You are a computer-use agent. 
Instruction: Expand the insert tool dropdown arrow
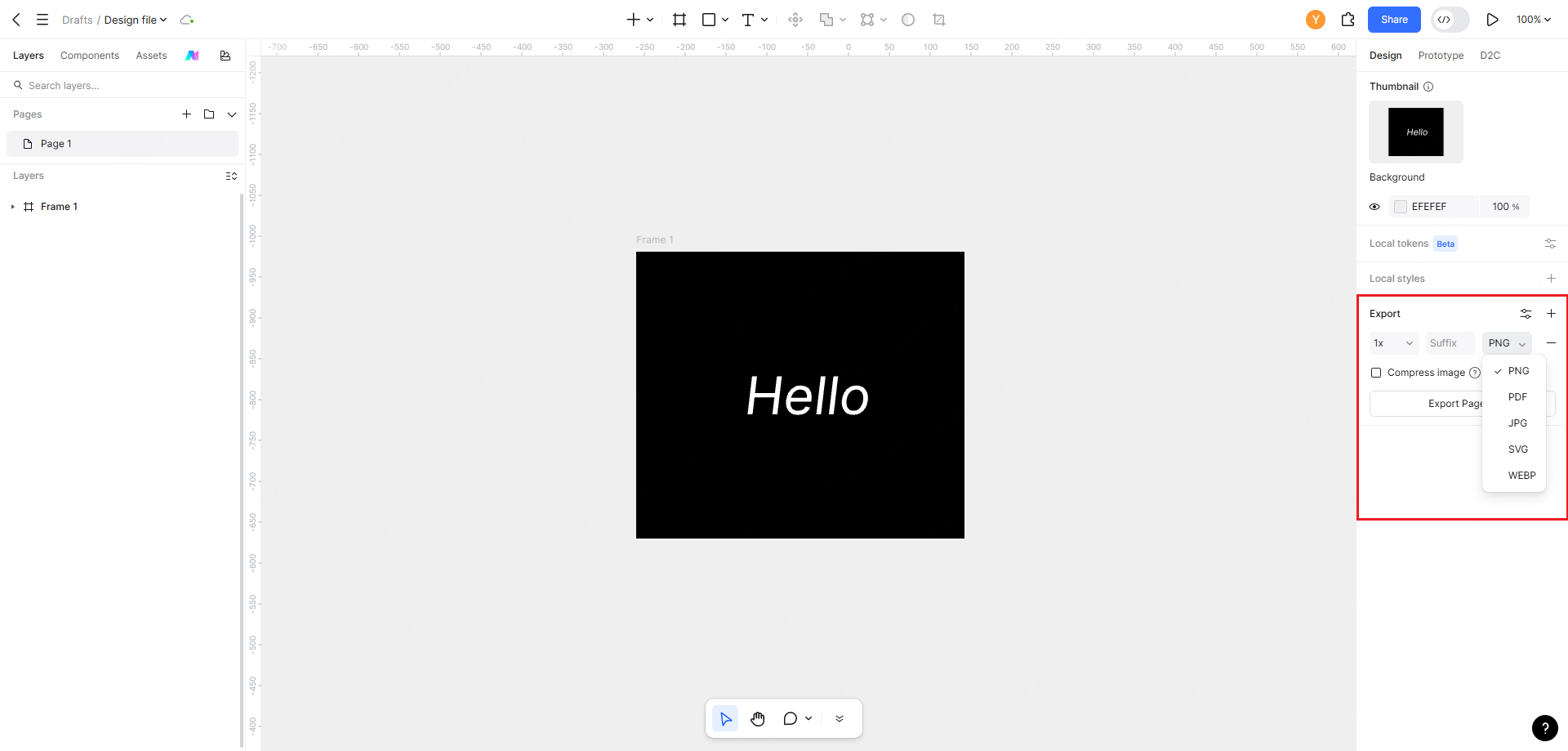(650, 20)
